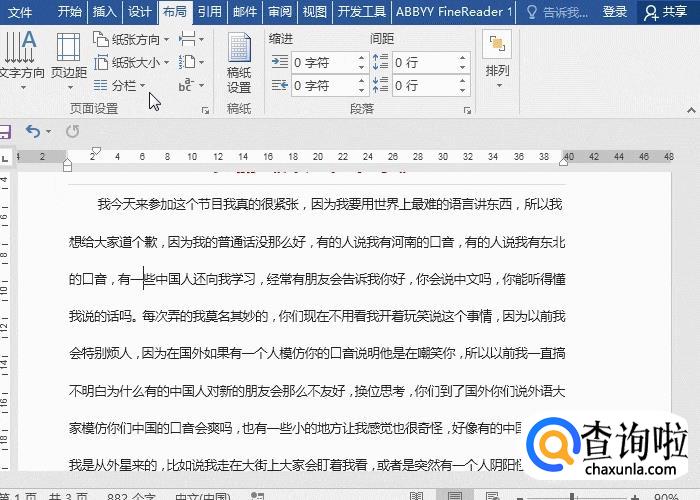Click the Undo arrow icon

pos(33,131)
